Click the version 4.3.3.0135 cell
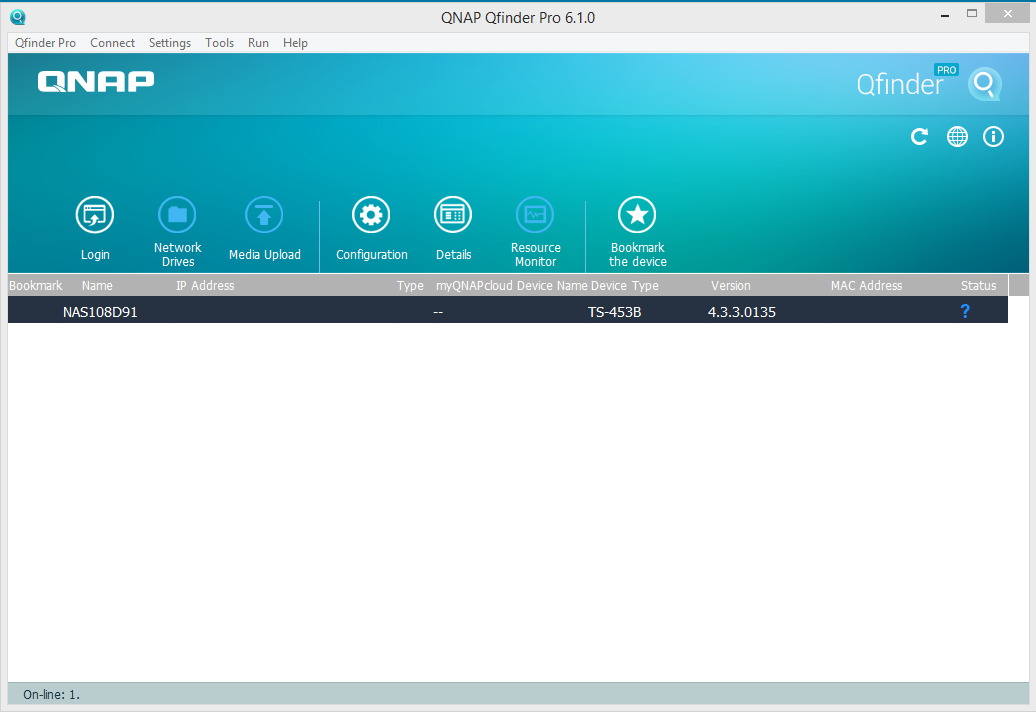Screen dimensions: 1036x712 point(742,312)
